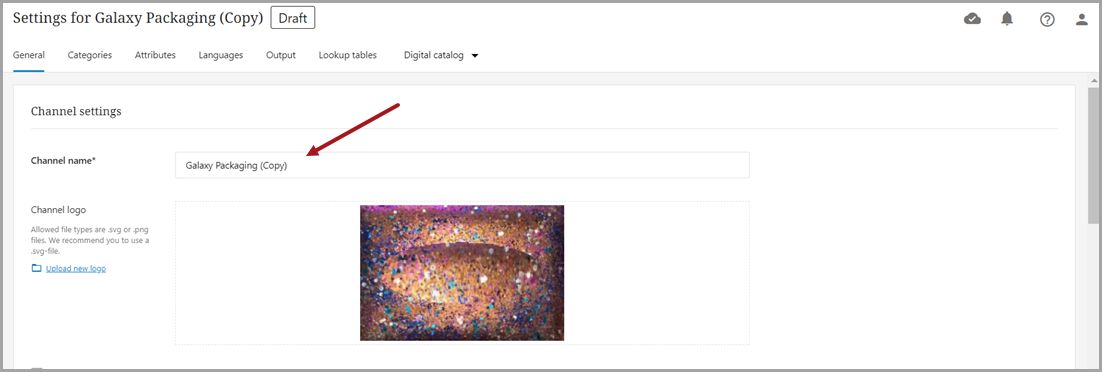Click the folder icon beside Upload new logo
This screenshot has height=372, width=1102.
pos(37,269)
